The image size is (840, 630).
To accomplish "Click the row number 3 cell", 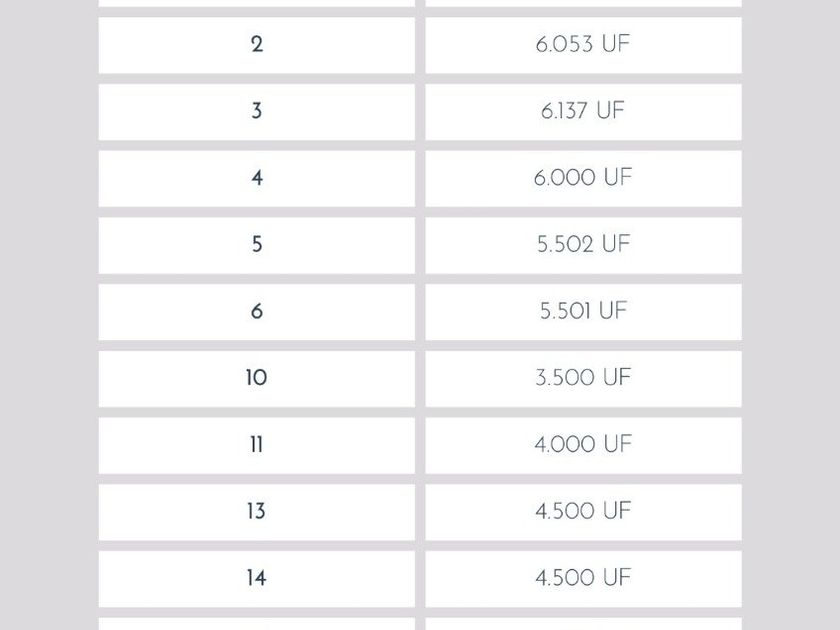I will [x=256, y=111].
